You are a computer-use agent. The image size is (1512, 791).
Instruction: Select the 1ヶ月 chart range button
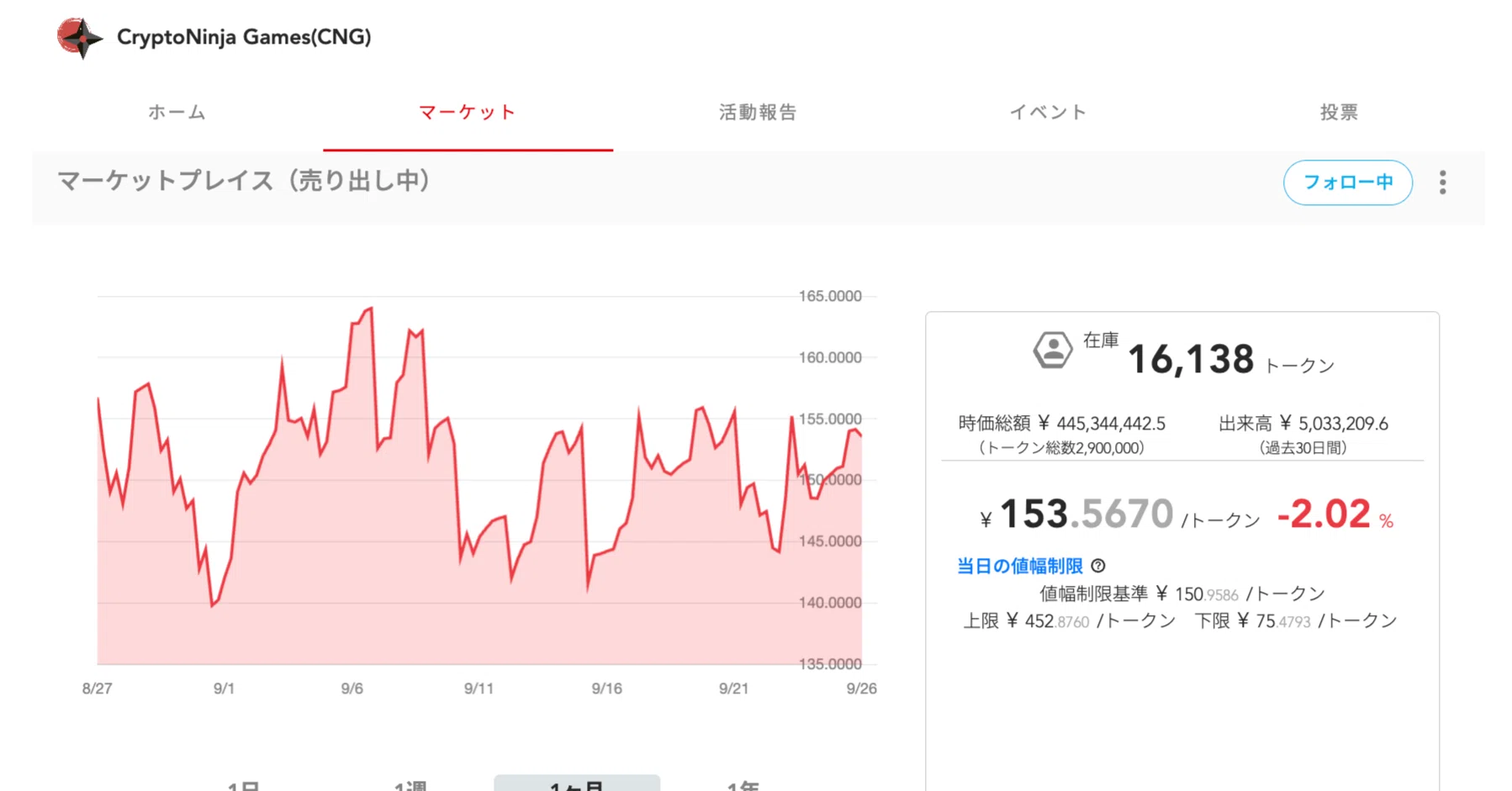tap(577, 785)
